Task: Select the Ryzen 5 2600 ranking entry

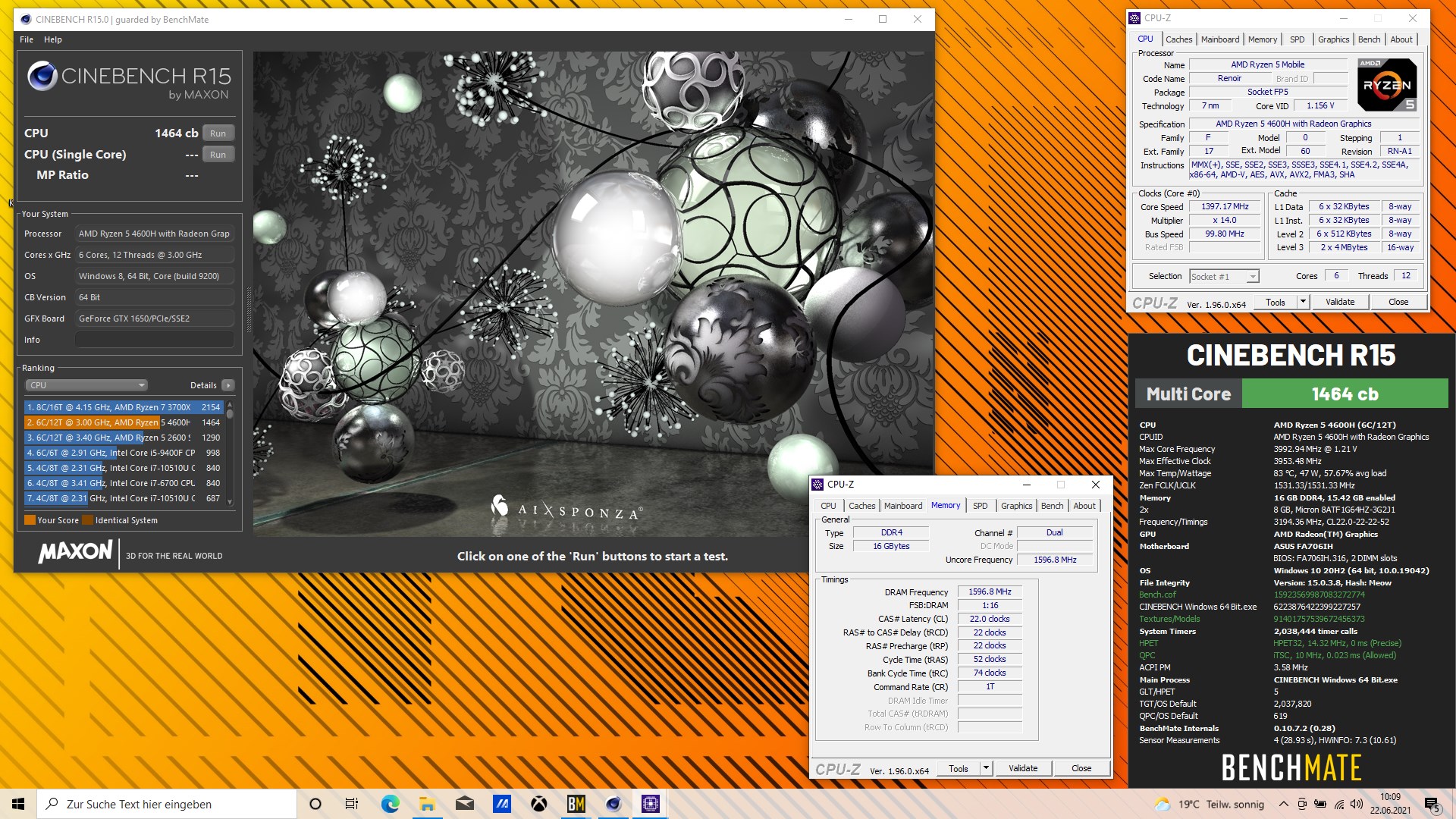Action: [x=124, y=438]
